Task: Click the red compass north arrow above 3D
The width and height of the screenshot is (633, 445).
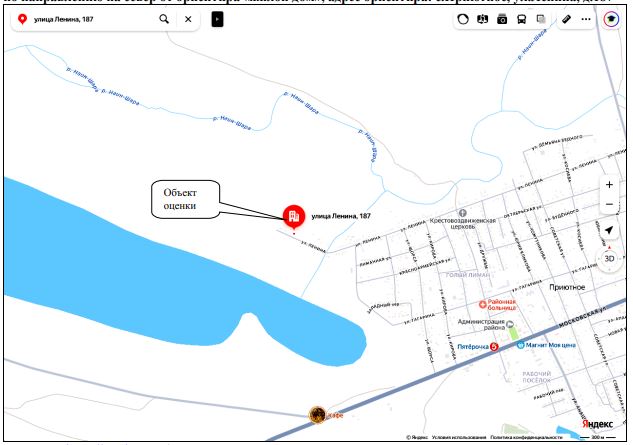Action: click(609, 247)
